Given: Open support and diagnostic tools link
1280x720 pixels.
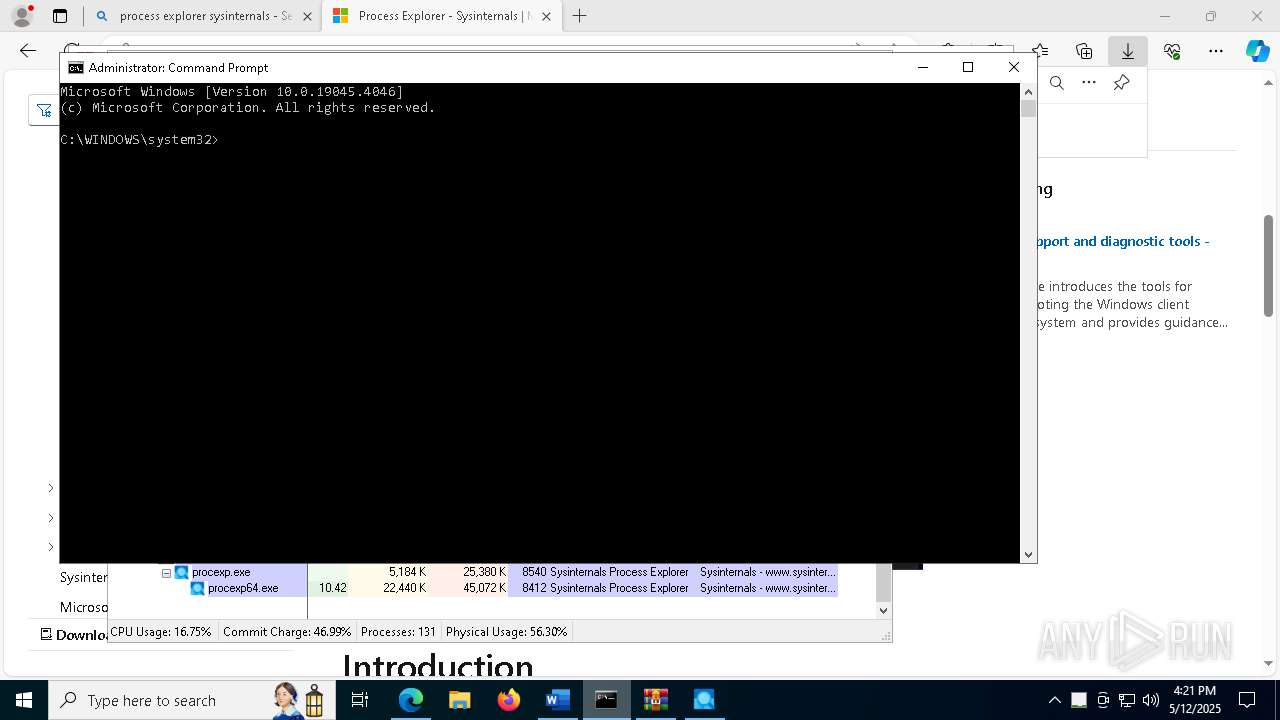Looking at the screenshot, I should 1123,241.
